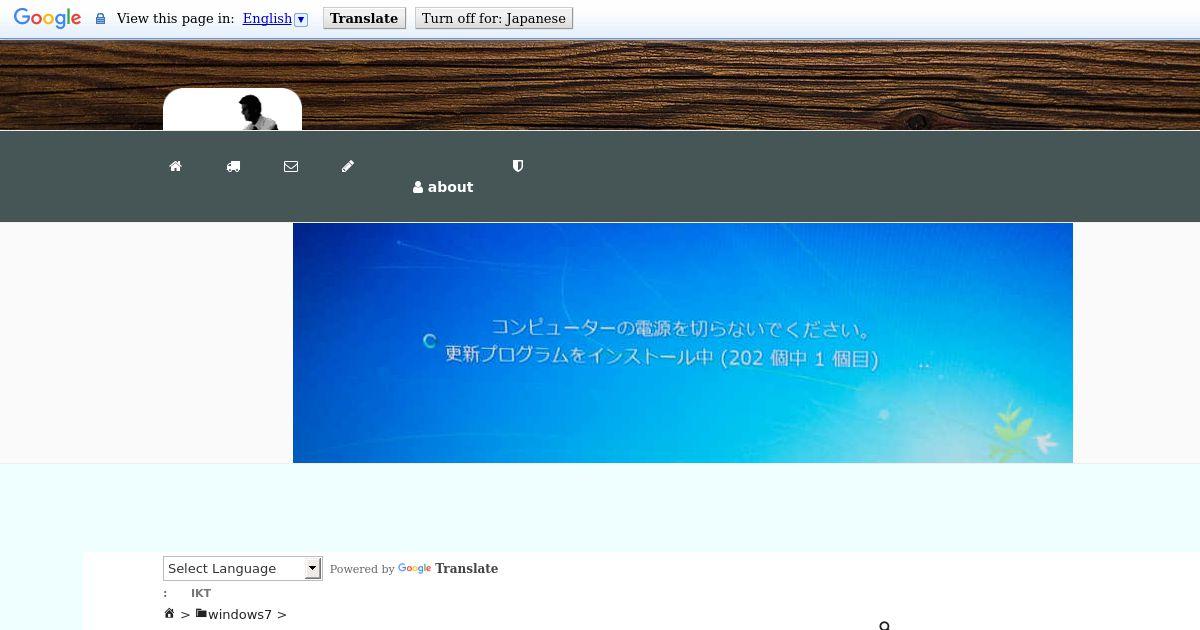Image resolution: width=1200 pixels, height=630 pixels.
Task: Click the IKT author text
Action: coord(201,593)
